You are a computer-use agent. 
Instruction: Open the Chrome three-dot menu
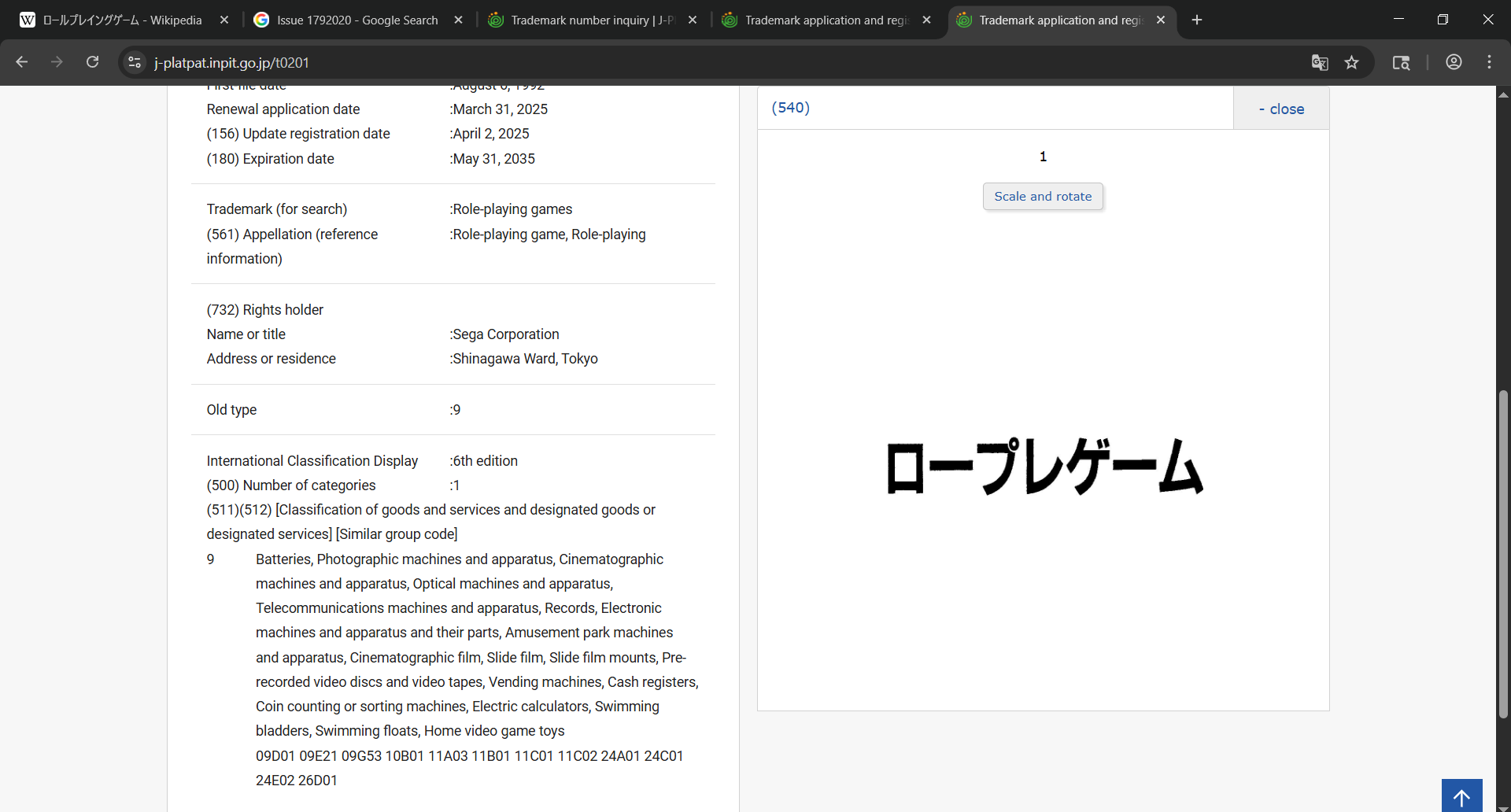(x=1489, y=62)
